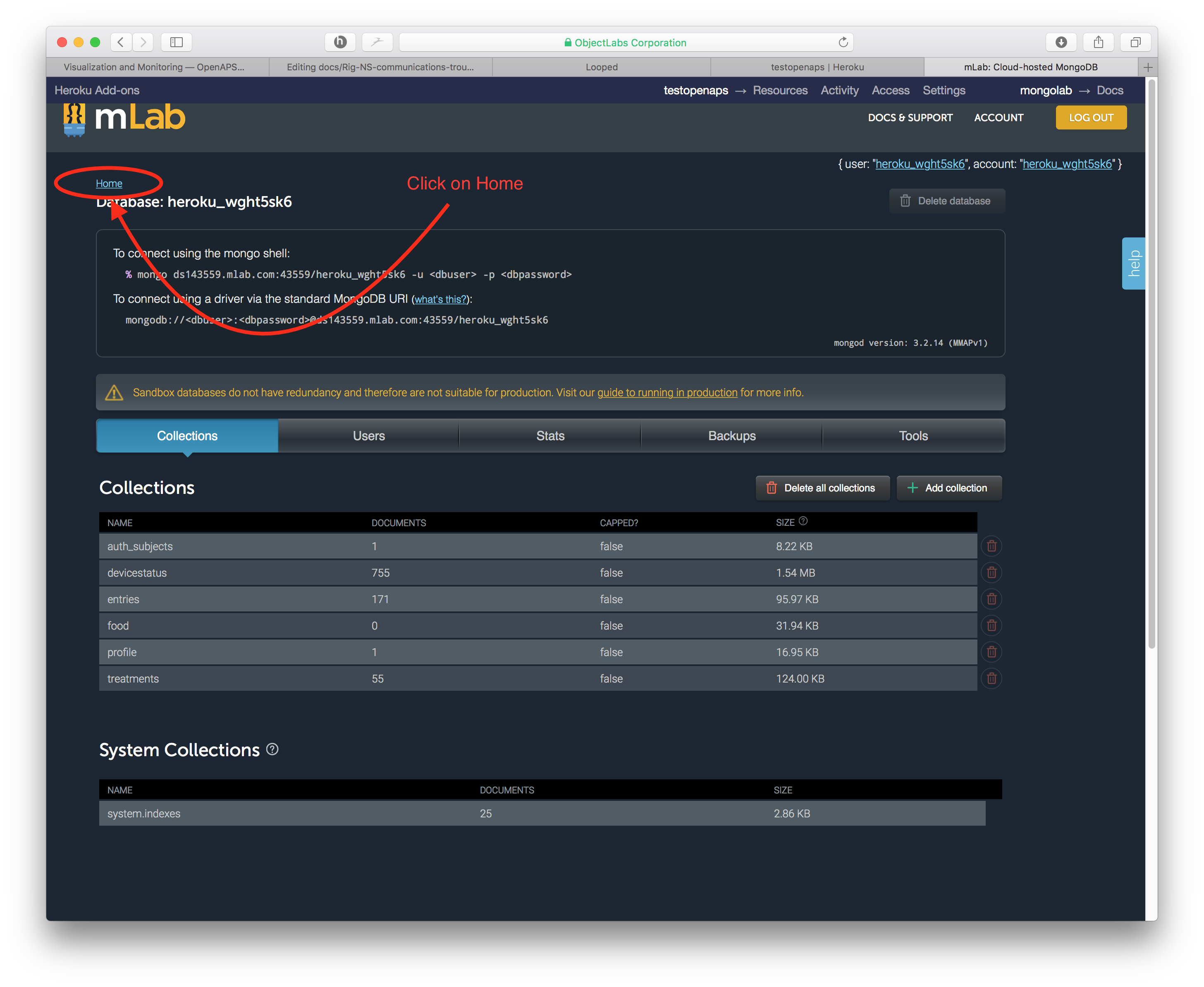Open the profile collection row

pos(538,652)
